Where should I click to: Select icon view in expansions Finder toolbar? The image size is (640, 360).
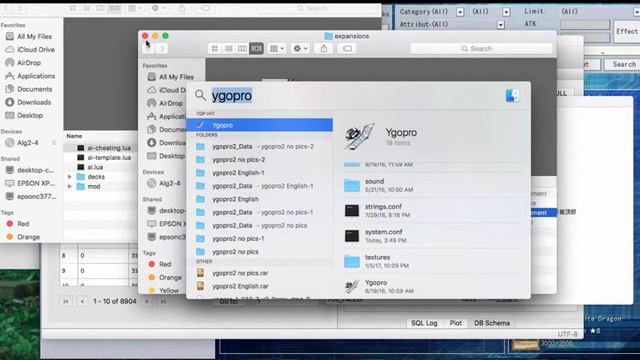(x=215, y=49)
